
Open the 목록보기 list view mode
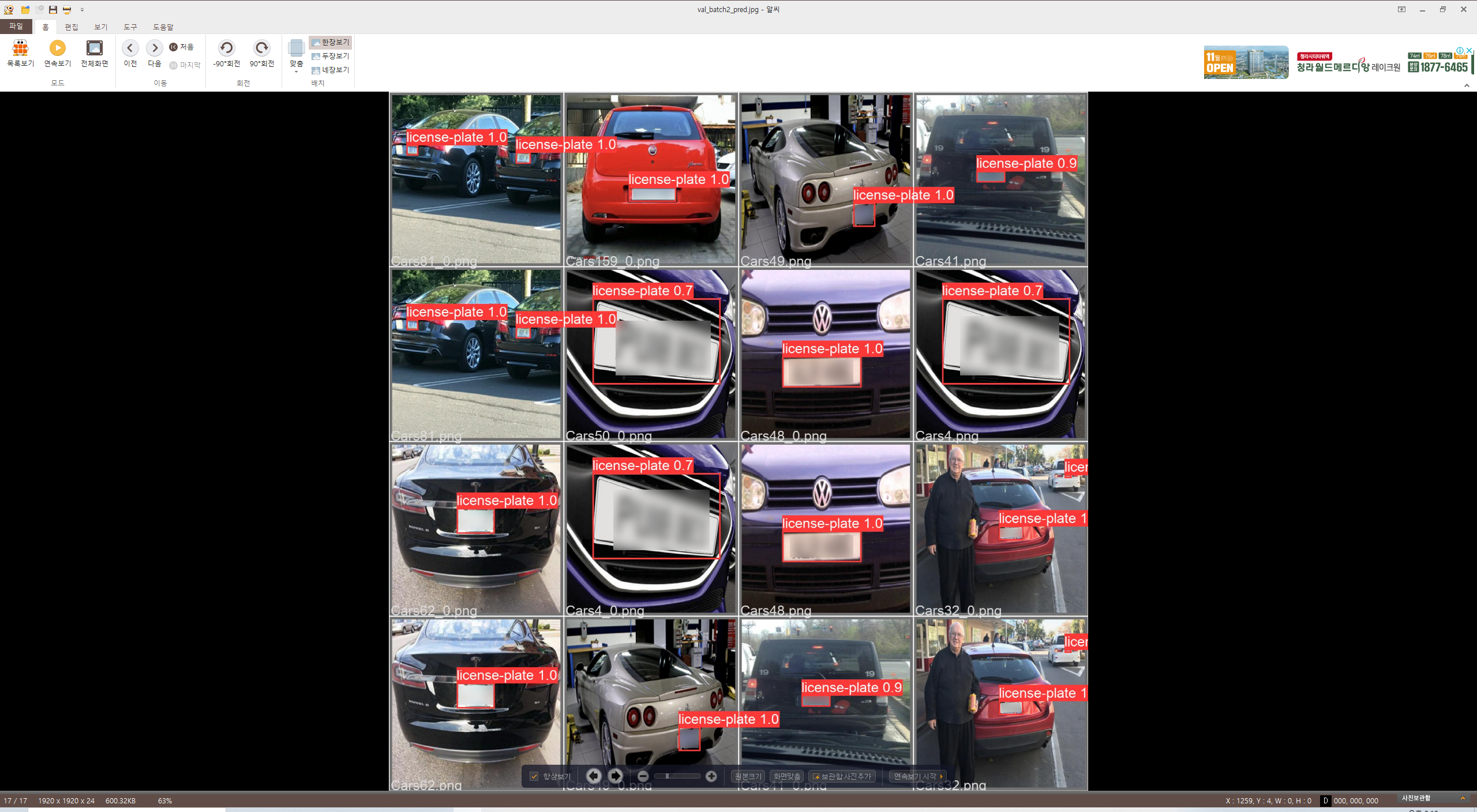21,54
